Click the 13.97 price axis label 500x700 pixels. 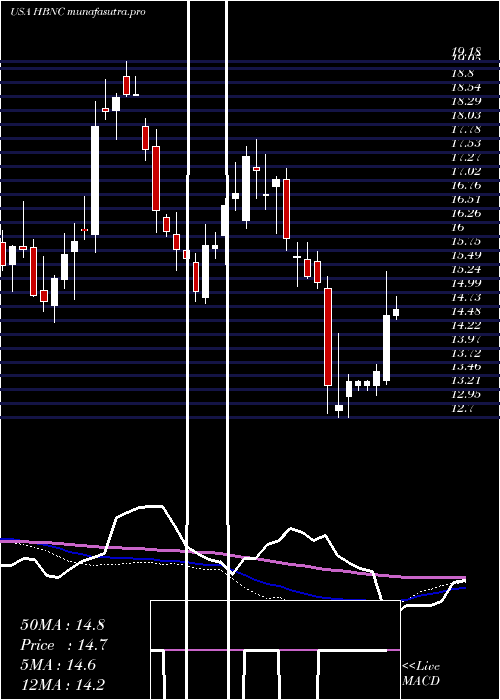pyautogui.click(x=466, y=339)
